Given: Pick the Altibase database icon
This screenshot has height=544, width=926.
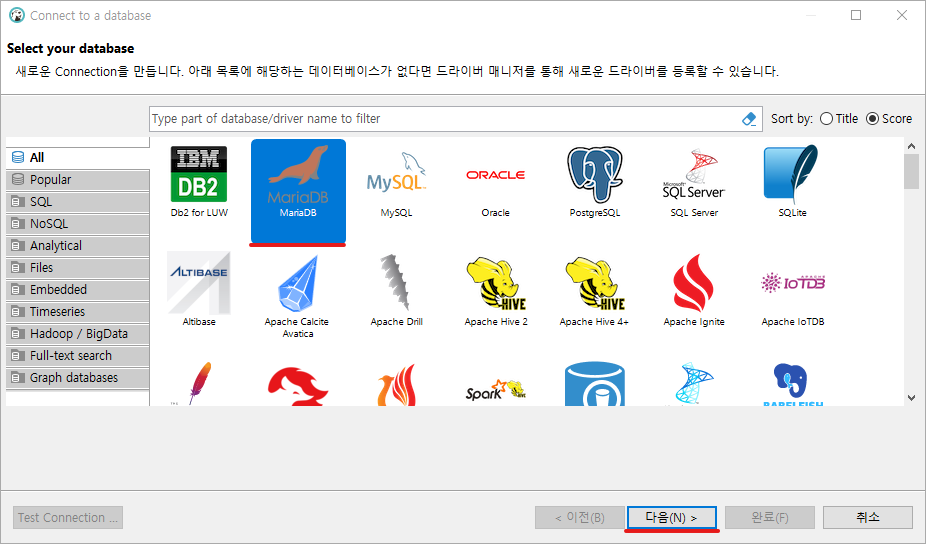Looking at the screenshot, I should [199, 283].
